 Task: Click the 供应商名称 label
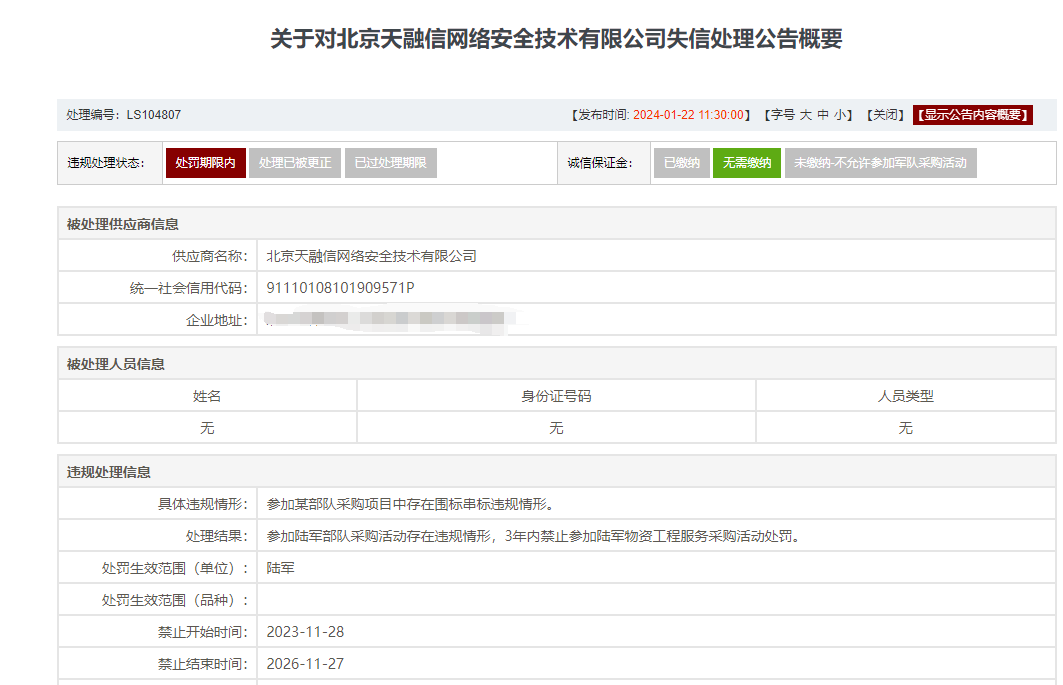click(x=209, y=256)
